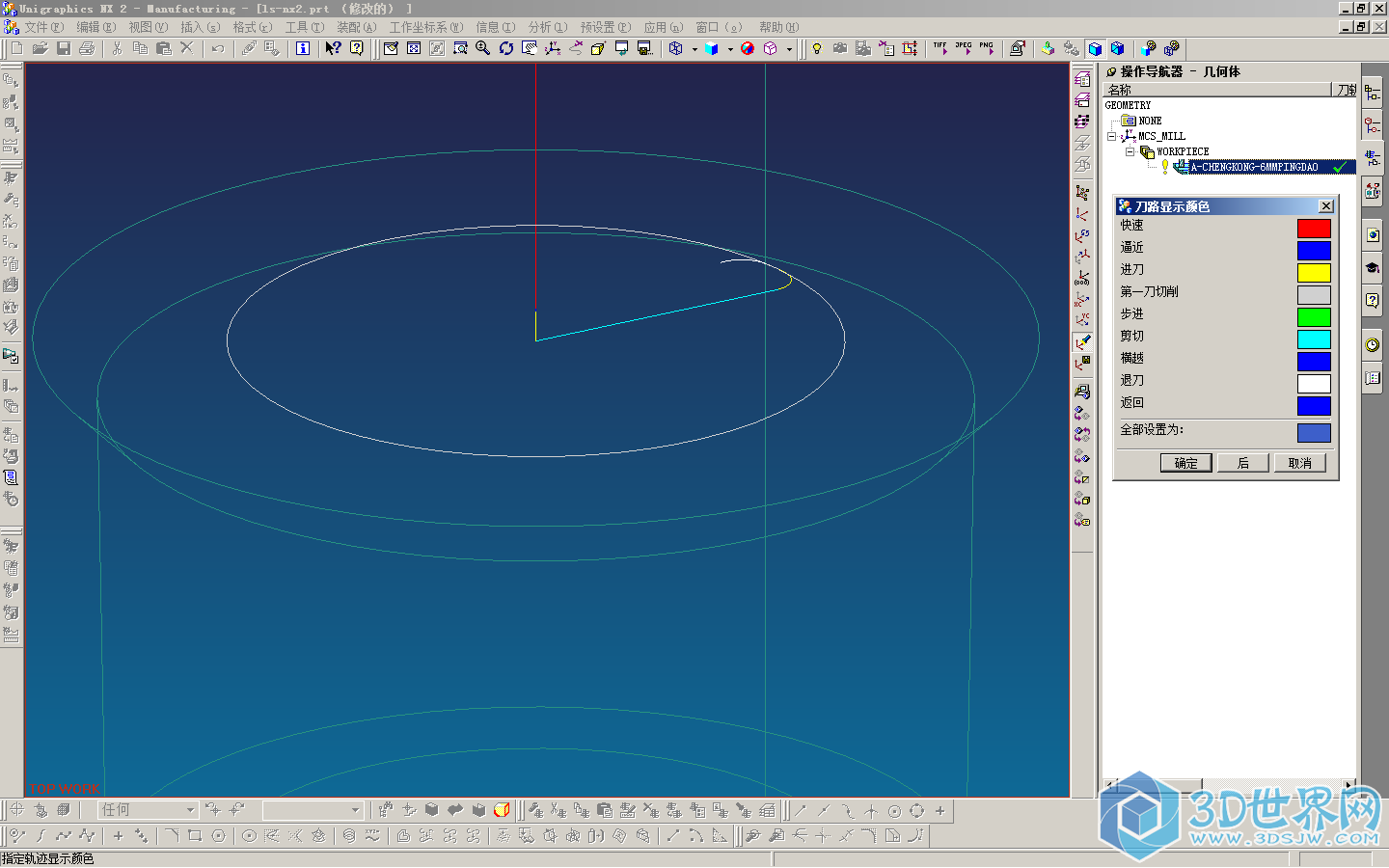Pick the yellow 进刀 color swatch
The height and width of the screenshot is (868, 1389).
point(1314,273)
